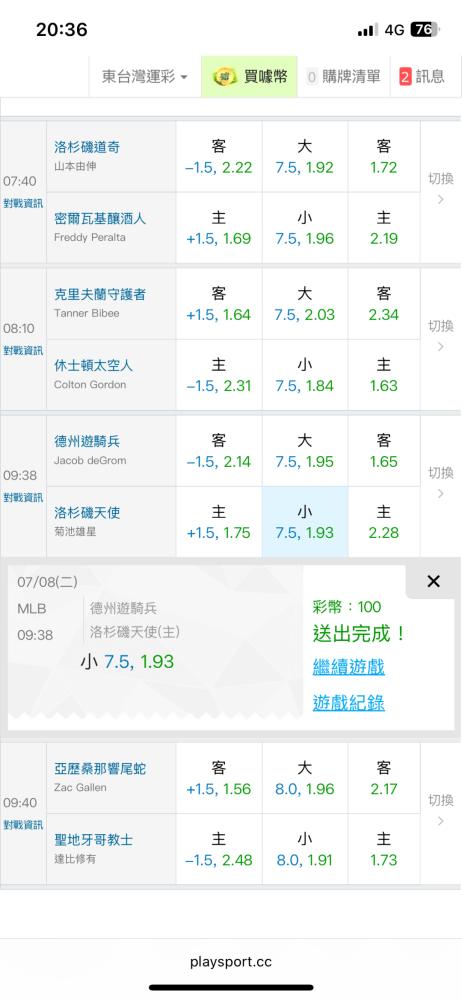Select the highlighted 小 7.5, 1.93 Angels cell

click(x=305, y=522)
